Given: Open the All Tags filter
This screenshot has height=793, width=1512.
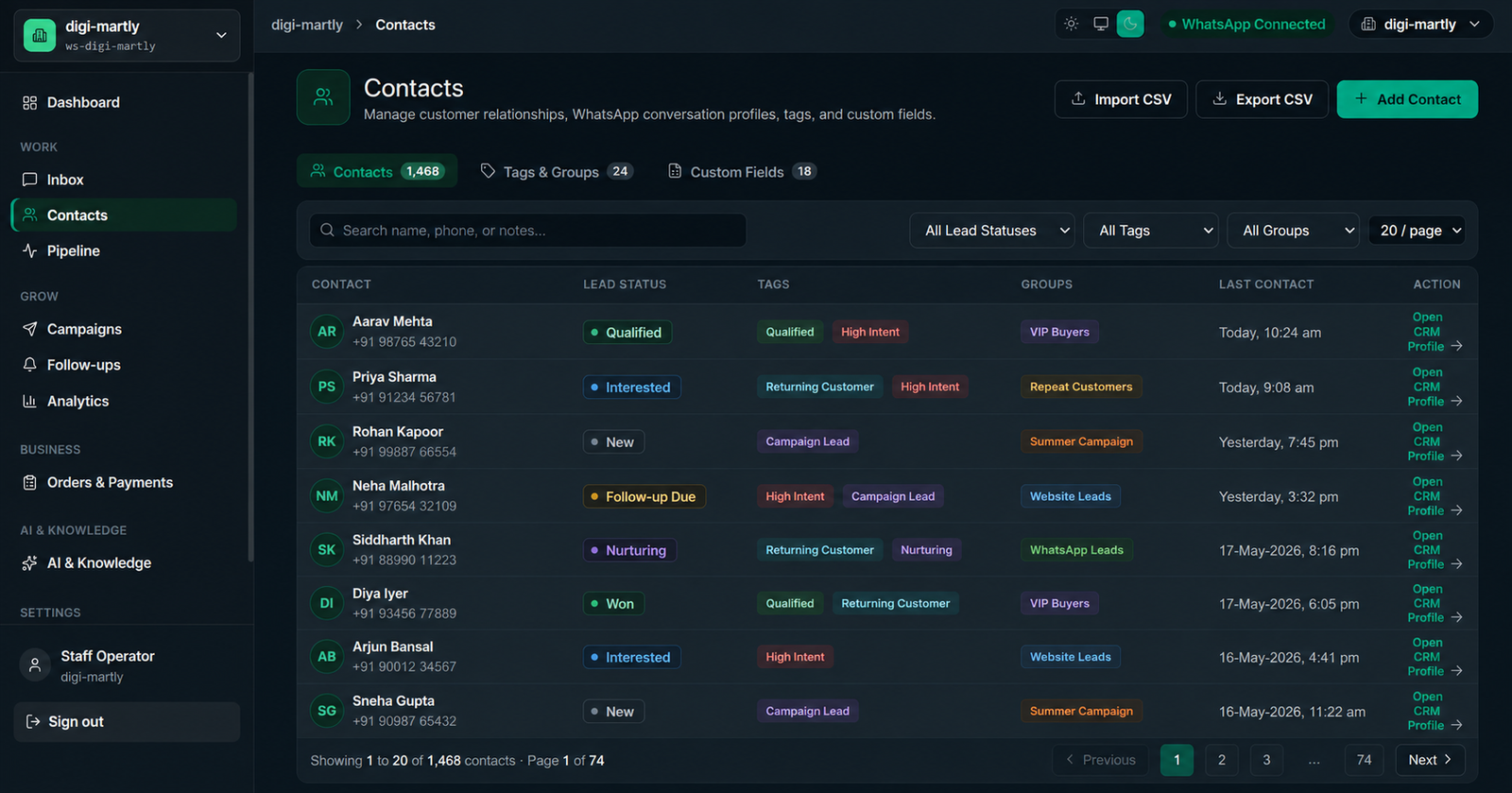Looking at the screenshot, I should 1151,231.
